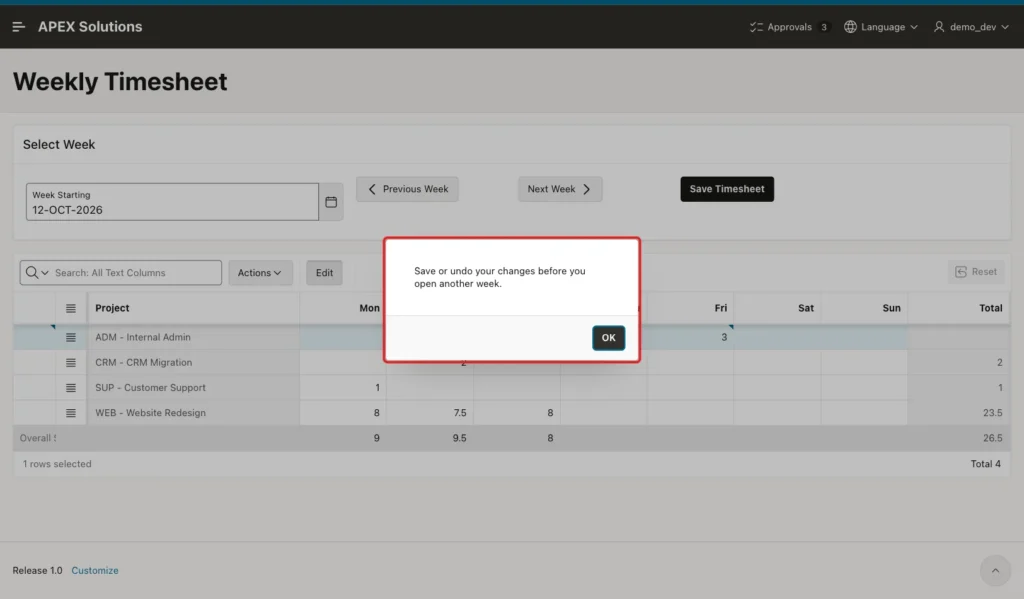This screenshot has height=599, width=1024.
Task: Click the Mon cell with 8 in Website Redesign row
Action: 344,413
